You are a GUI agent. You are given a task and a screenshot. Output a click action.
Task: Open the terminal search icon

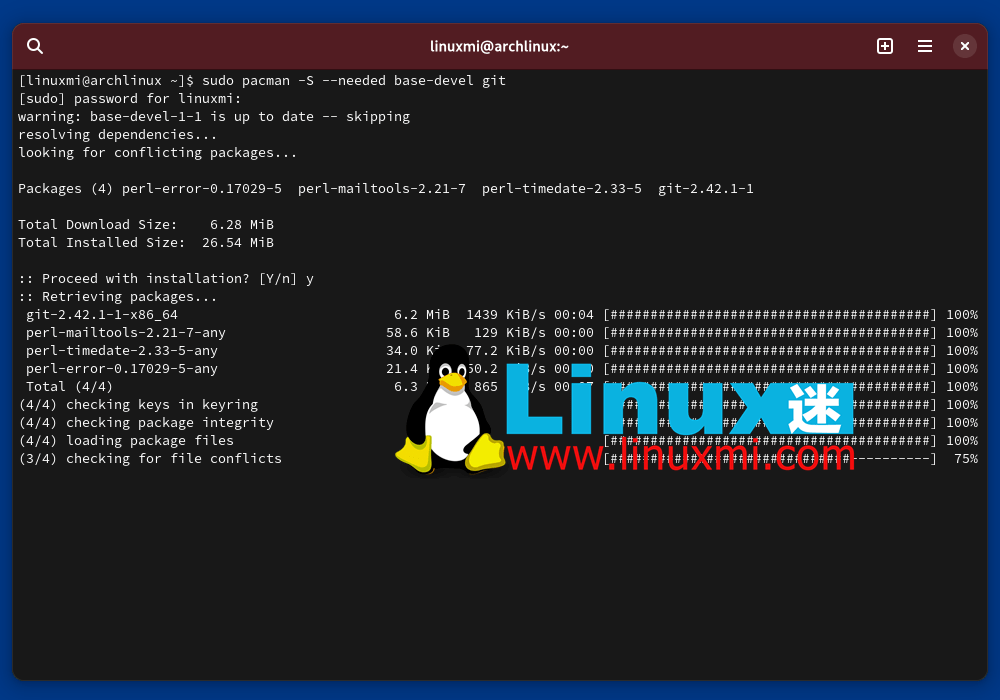[x=35, y=46]
